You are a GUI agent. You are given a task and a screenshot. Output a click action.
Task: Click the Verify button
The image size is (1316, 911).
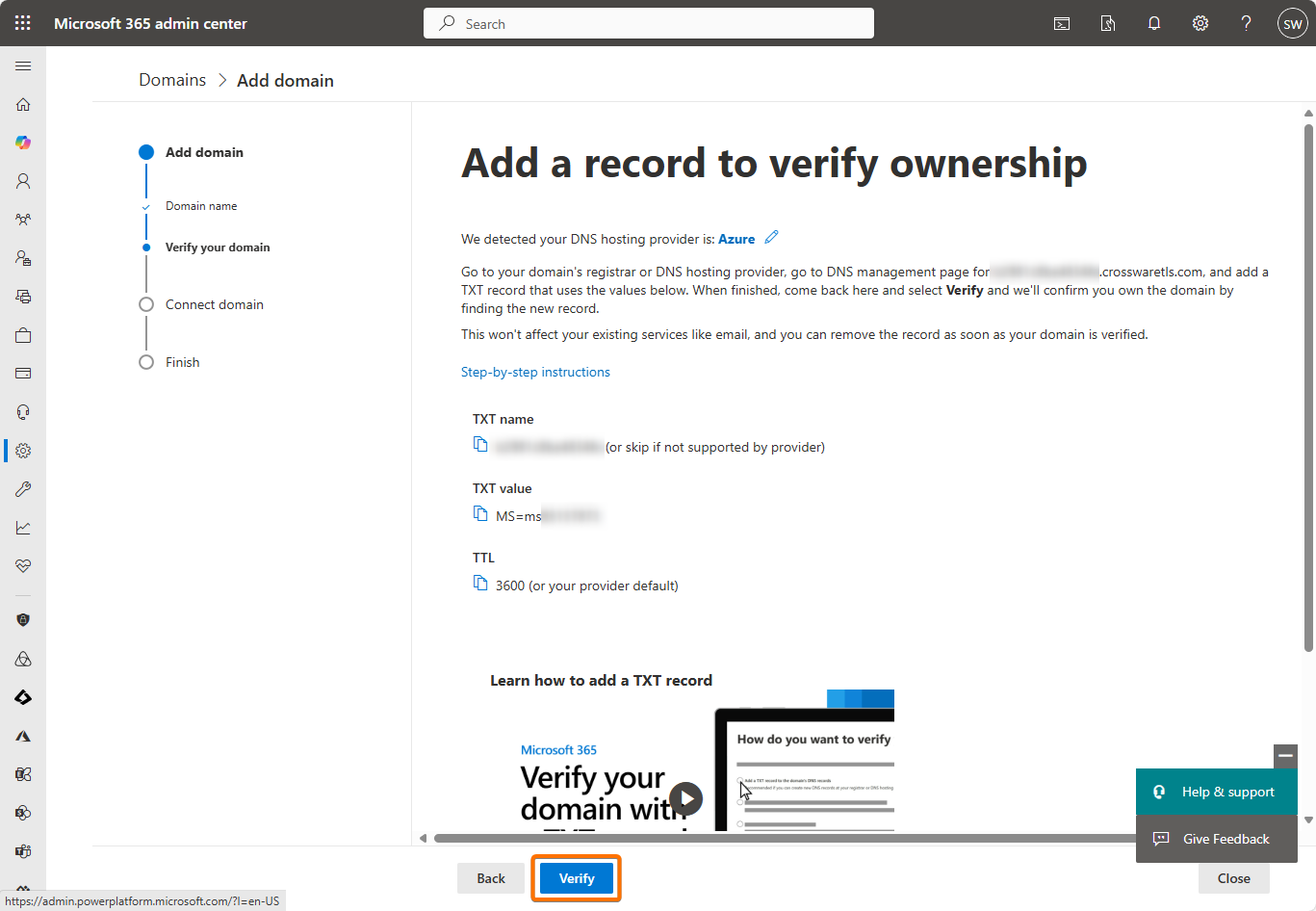click(x=577, y=878)
